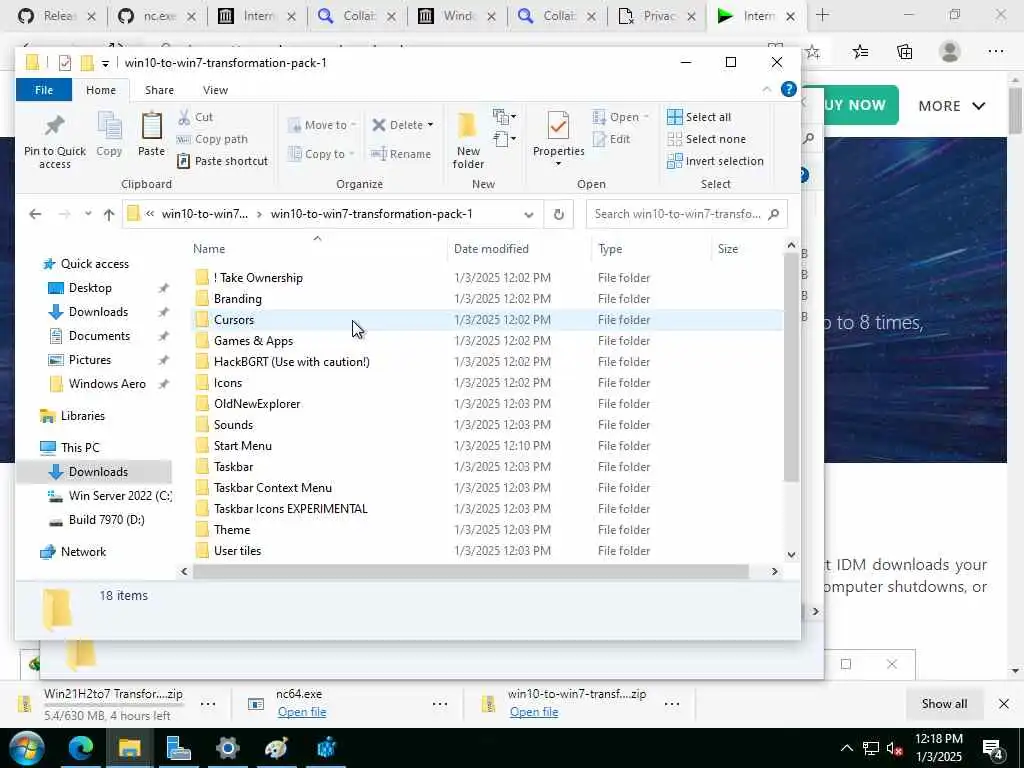The width and height of the screenshot is (1024, 768).
Task: Go up one folder level arrow
Action: pyautogui.click(x=109, y=214)
